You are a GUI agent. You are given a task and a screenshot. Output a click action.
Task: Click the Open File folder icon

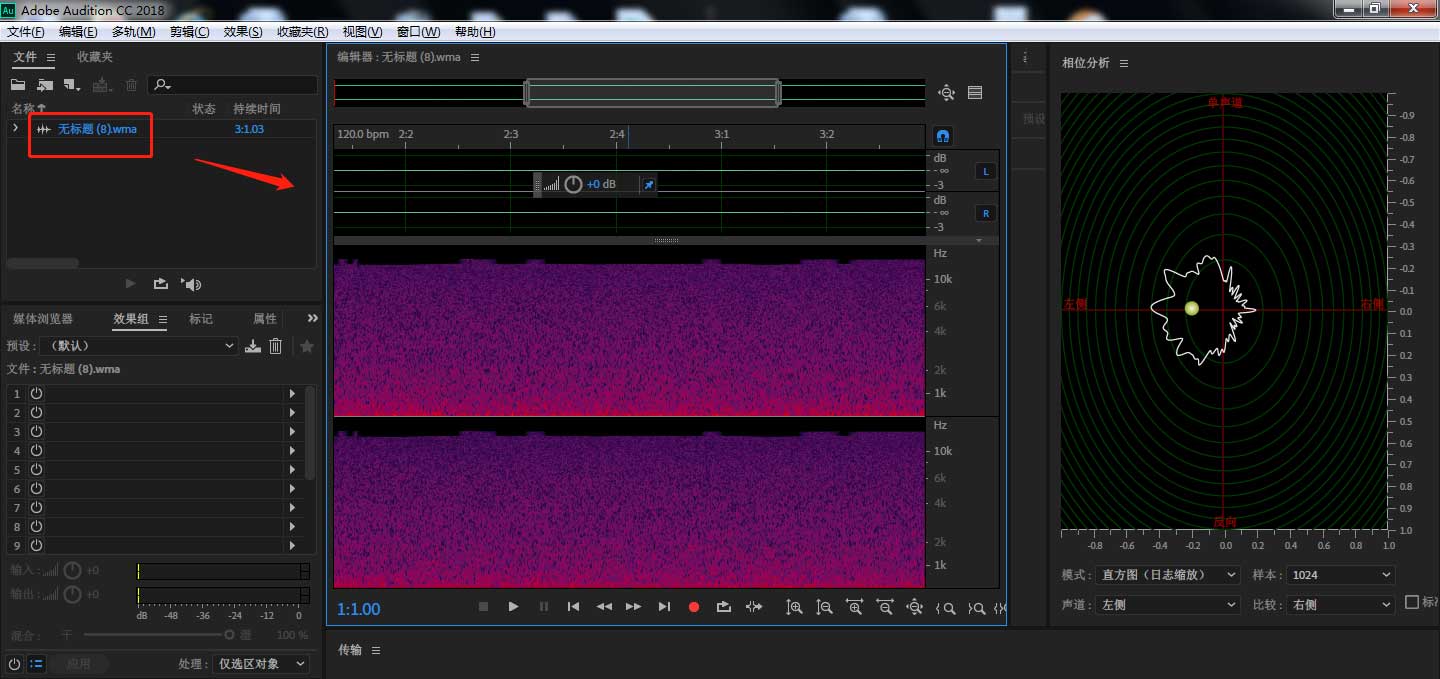click(18, 85)
